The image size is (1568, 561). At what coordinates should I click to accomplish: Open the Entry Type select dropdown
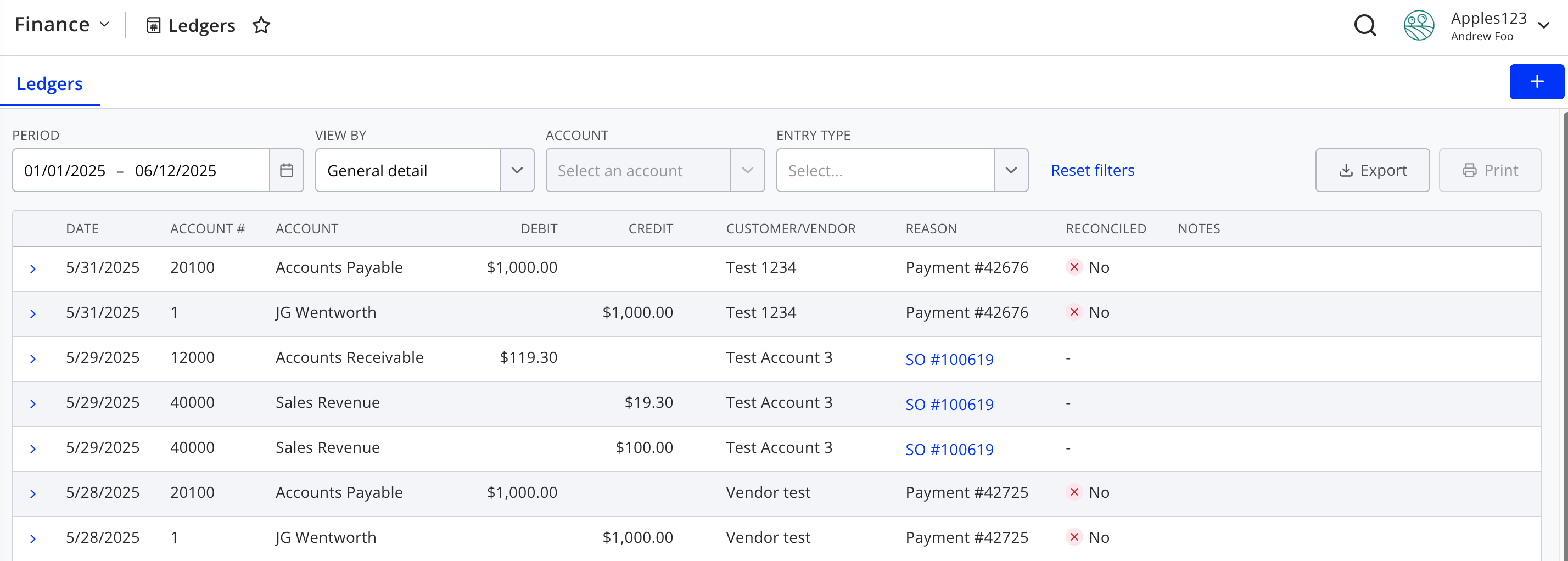pyautogui.click(x=902, y=170)
